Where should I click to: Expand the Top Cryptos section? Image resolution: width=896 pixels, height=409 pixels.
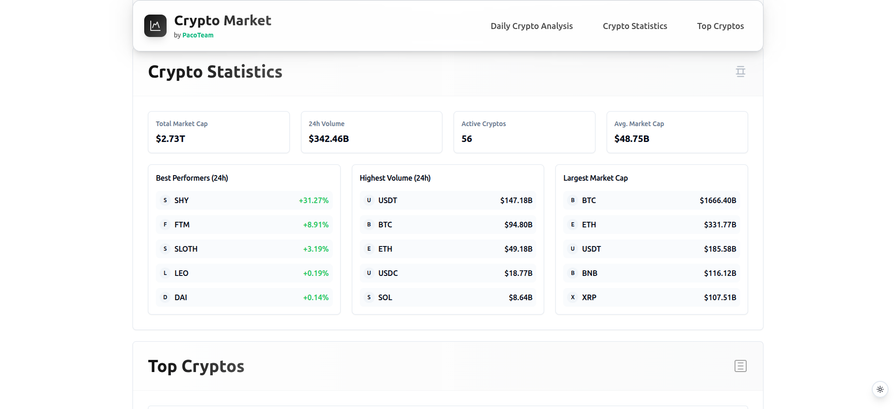tap(740, 366)
